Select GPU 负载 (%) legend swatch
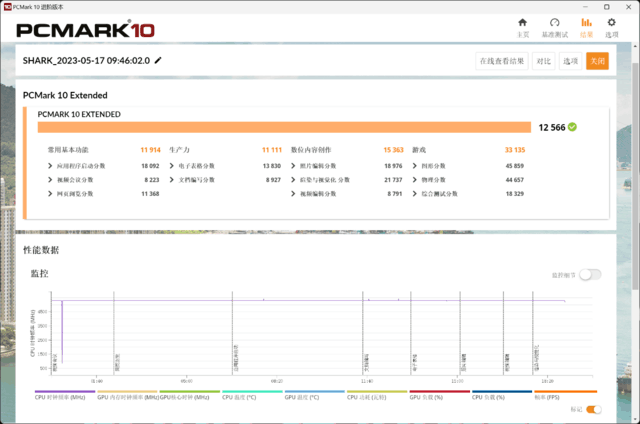The width and height of the screenshot is (640, 424). (x=440, y=391)
